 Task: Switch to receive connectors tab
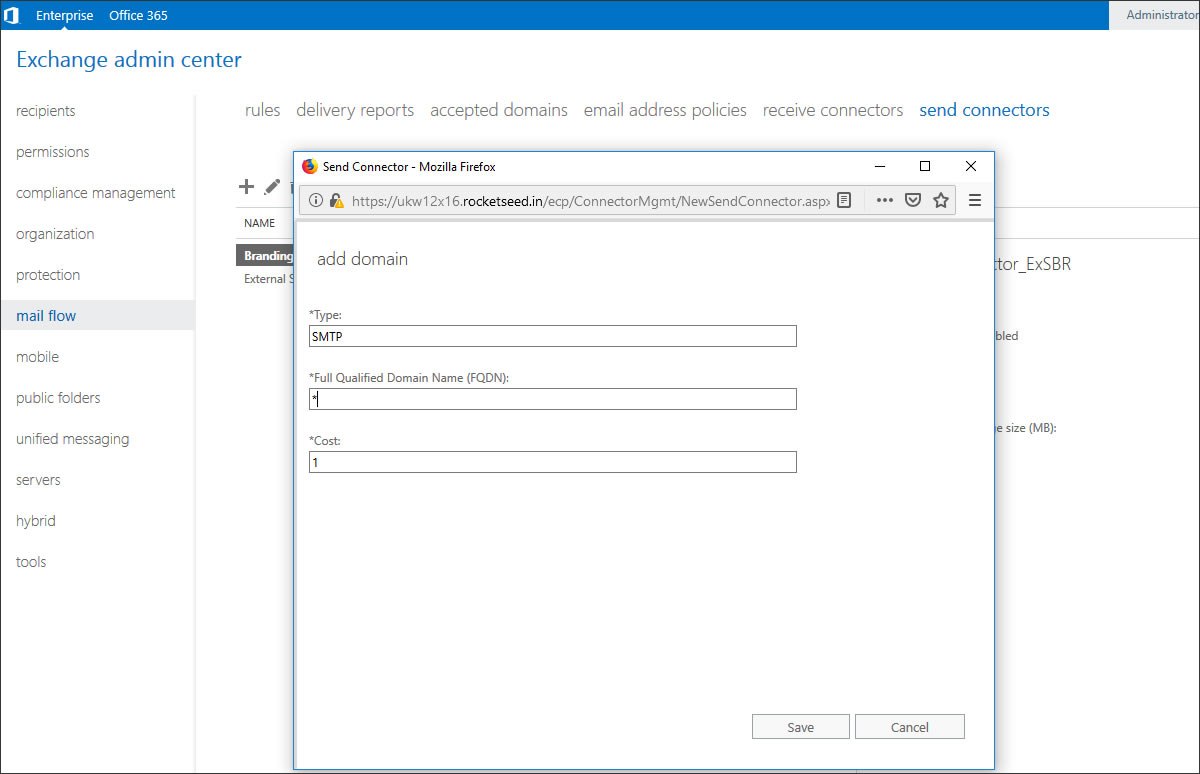pos(832,110)
